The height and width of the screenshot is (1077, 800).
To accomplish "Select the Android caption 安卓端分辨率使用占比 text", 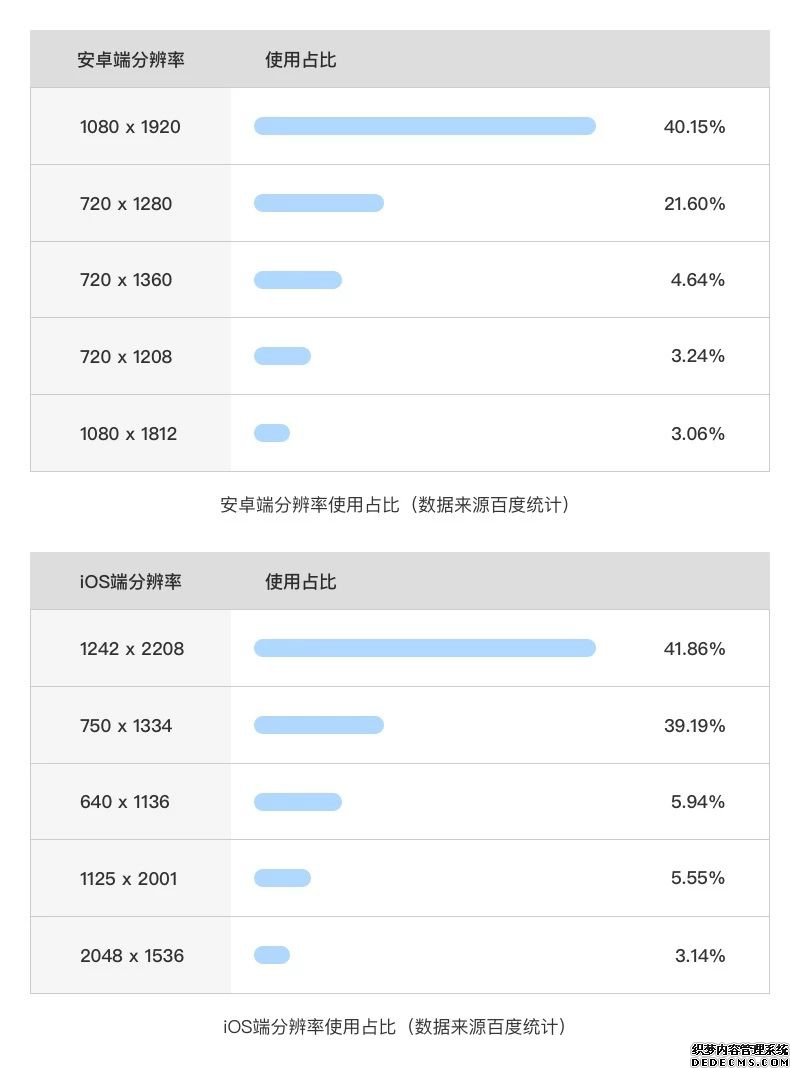I will tap(310, 506).
